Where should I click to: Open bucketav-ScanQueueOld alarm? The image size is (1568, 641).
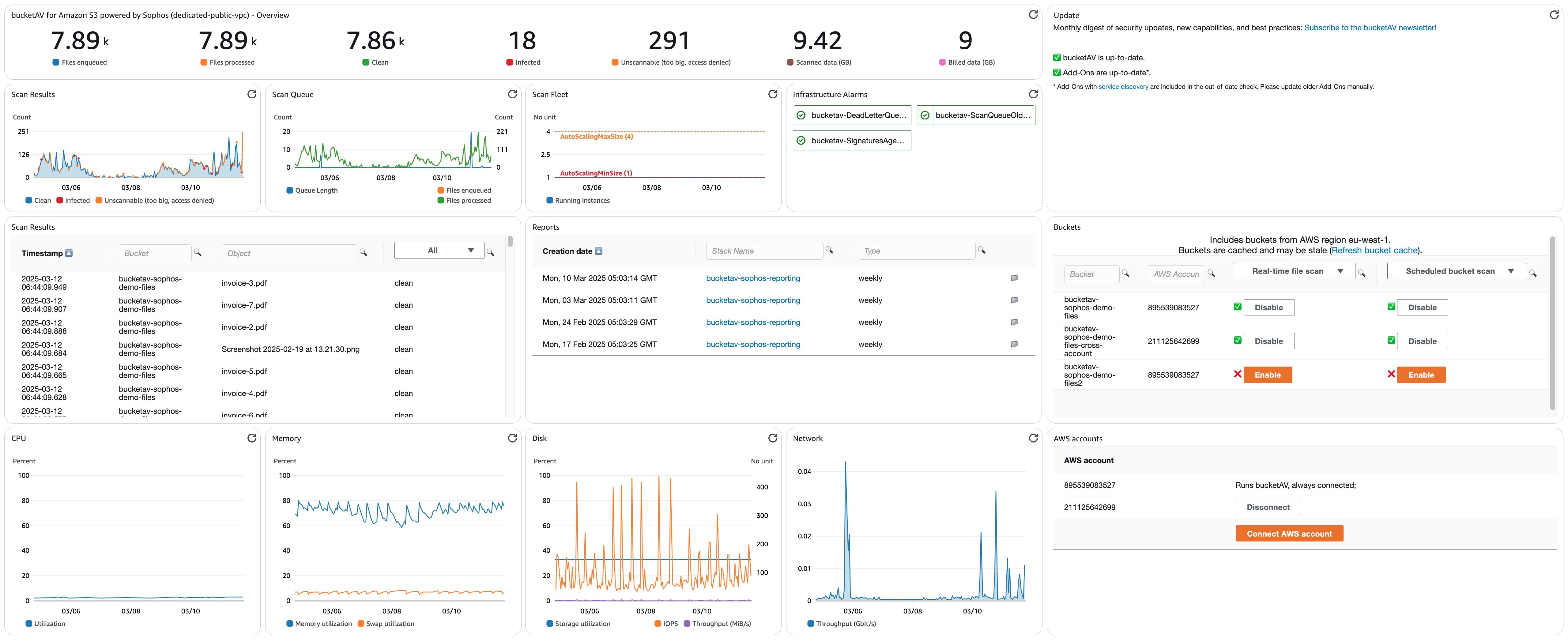pyautogui.click(x=976, y=115)
